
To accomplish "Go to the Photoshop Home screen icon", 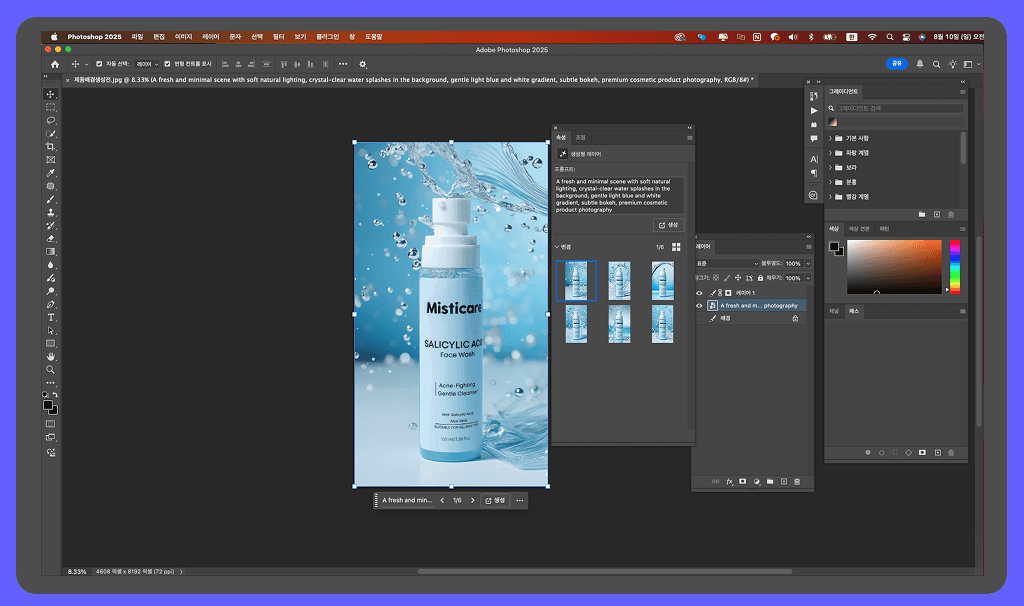I will [x=55, y=64].
